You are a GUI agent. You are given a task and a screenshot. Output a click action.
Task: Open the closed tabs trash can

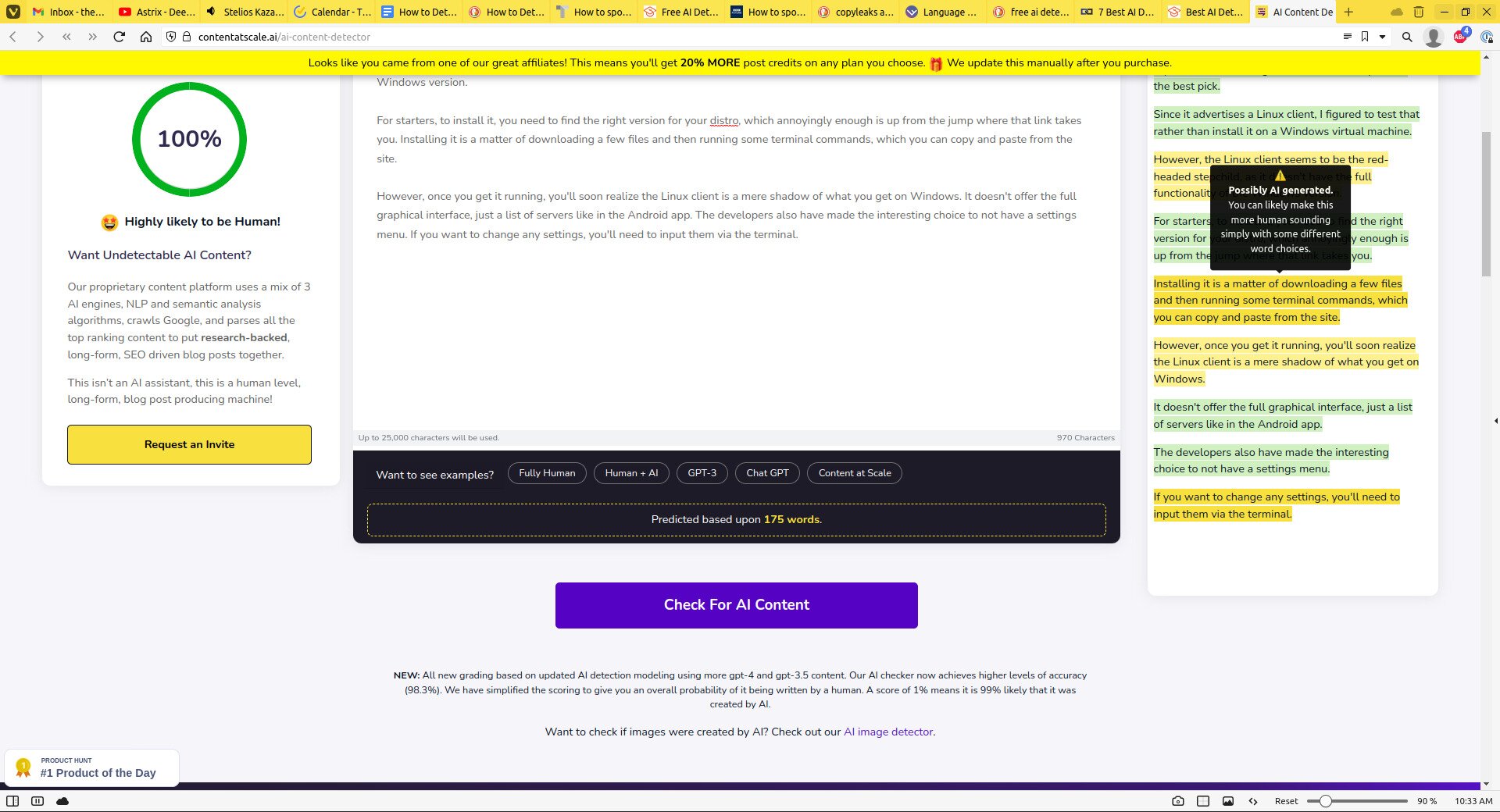coord(1419,12)
